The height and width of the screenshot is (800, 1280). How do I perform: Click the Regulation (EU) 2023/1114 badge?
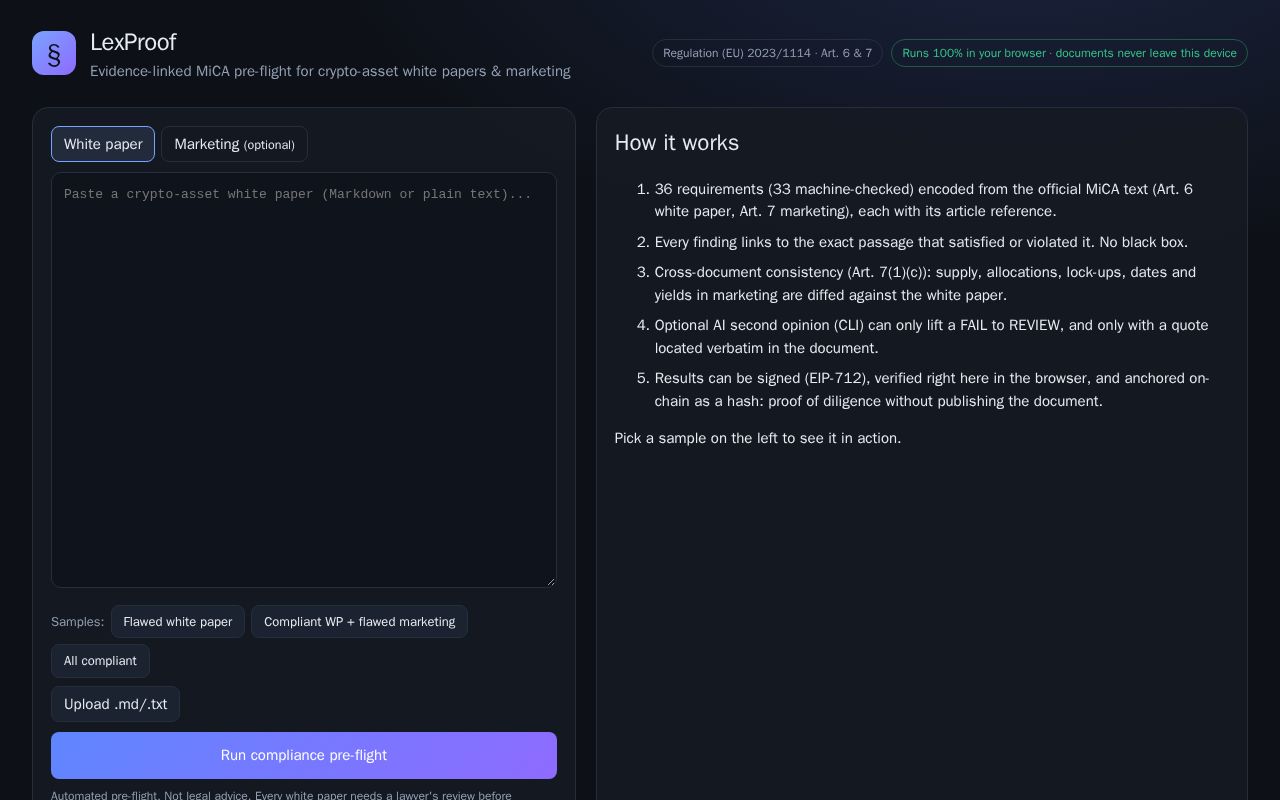(767, 53)
